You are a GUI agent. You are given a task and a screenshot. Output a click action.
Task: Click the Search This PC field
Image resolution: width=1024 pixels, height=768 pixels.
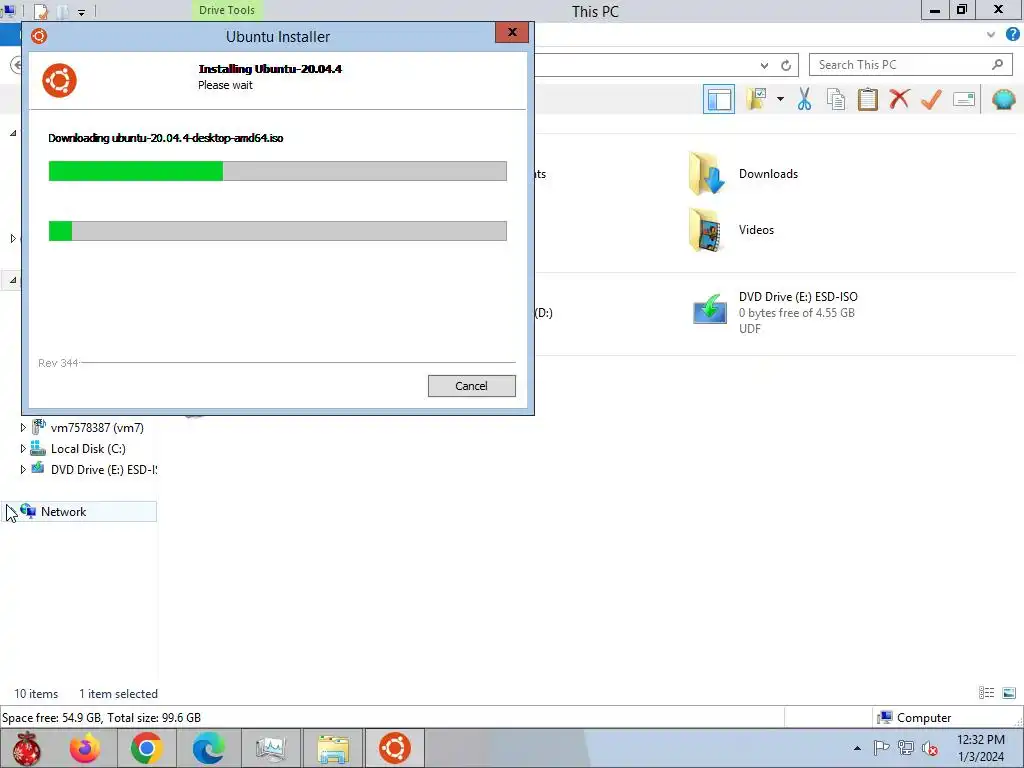click(901, 65)
